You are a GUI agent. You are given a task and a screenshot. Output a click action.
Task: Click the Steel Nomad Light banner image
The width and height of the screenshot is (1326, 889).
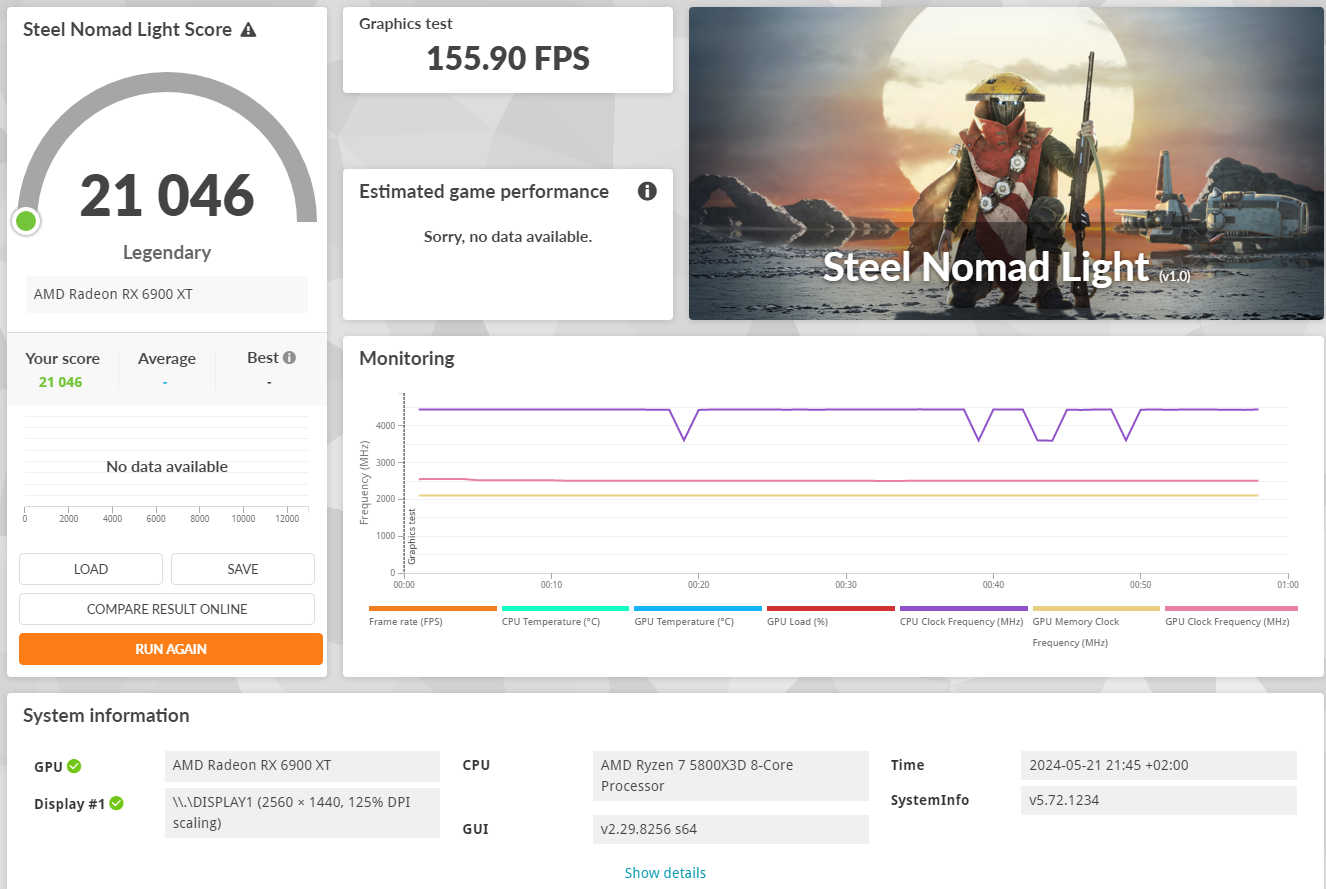[1006, 164]
